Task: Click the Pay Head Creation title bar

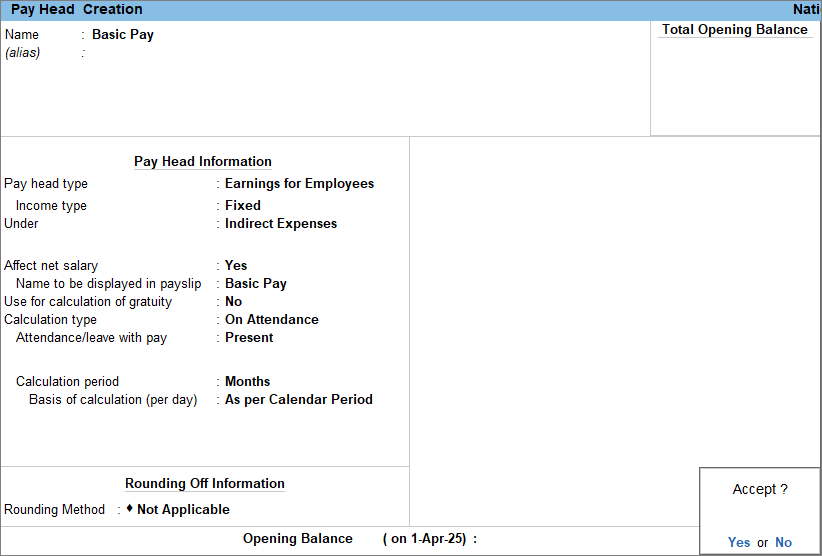Action: pos(77,10)
